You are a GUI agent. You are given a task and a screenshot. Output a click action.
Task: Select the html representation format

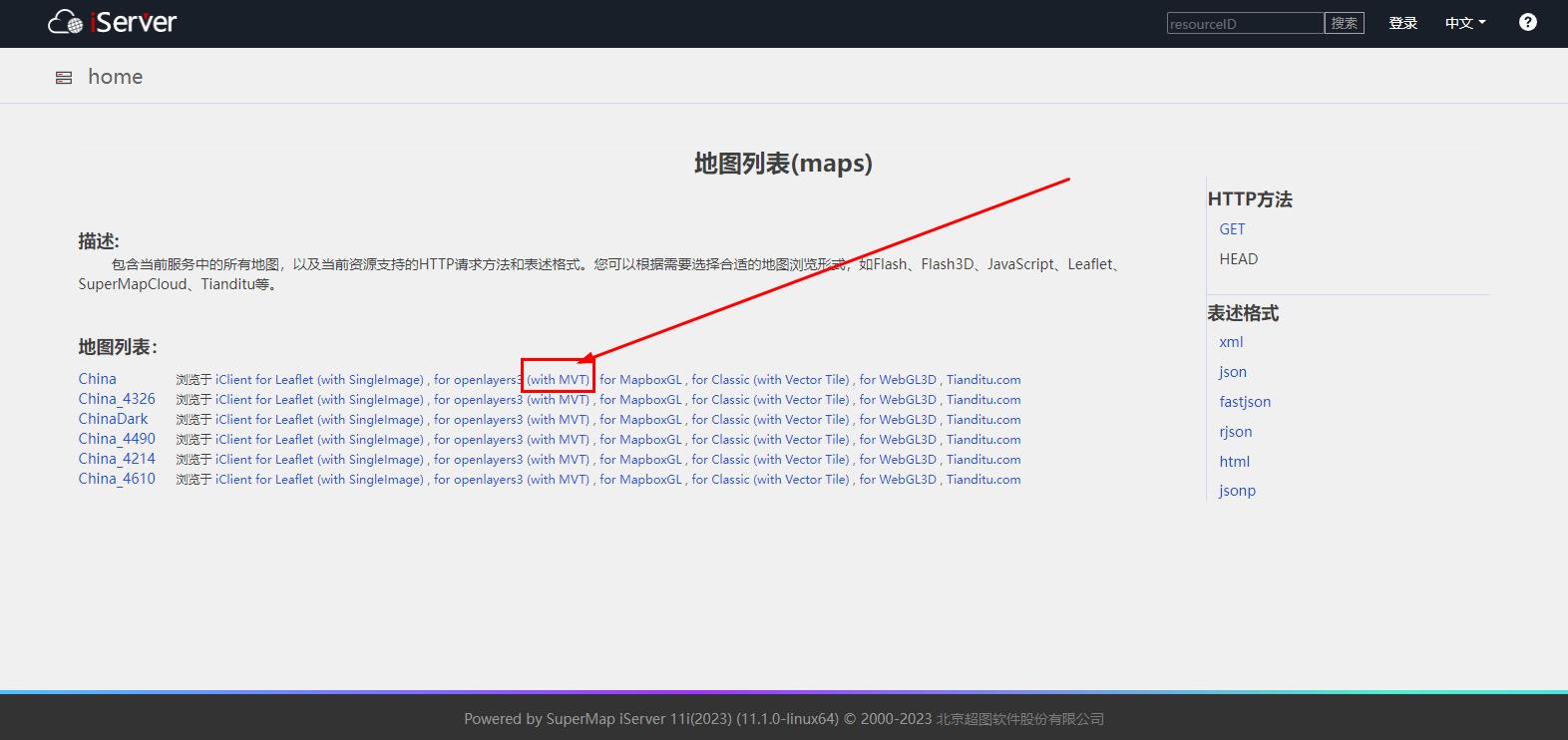coord(1234,462)
